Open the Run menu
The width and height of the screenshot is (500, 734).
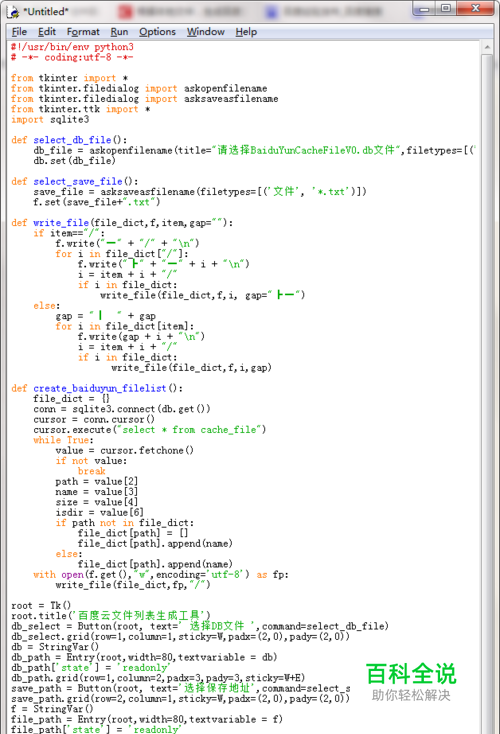point(119,32)
